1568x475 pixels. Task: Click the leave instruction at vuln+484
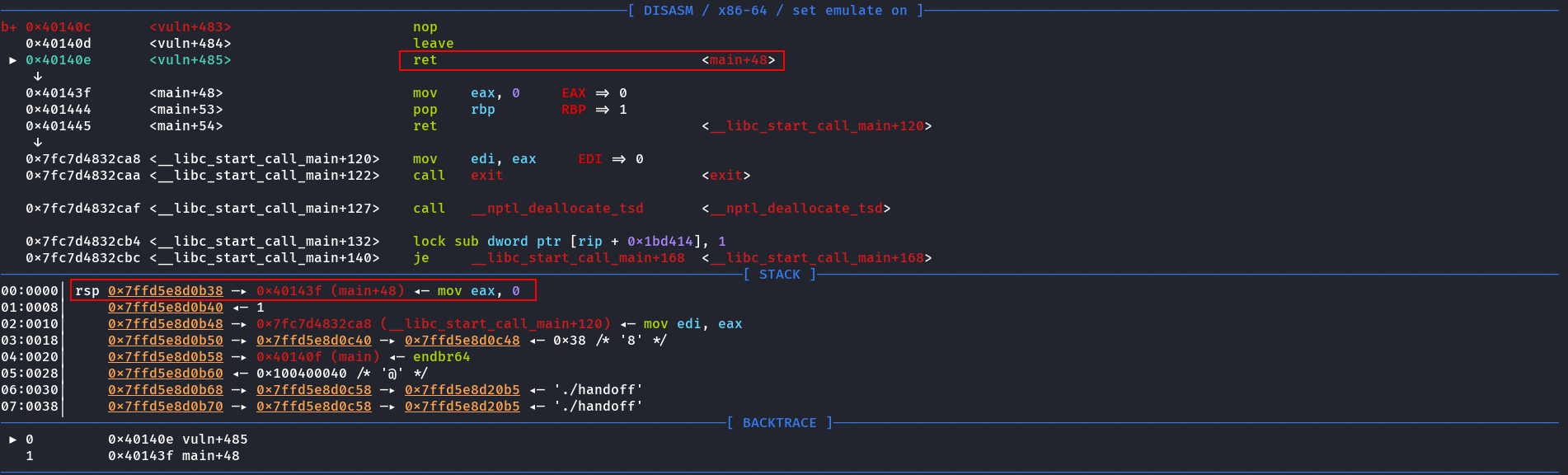433,44
